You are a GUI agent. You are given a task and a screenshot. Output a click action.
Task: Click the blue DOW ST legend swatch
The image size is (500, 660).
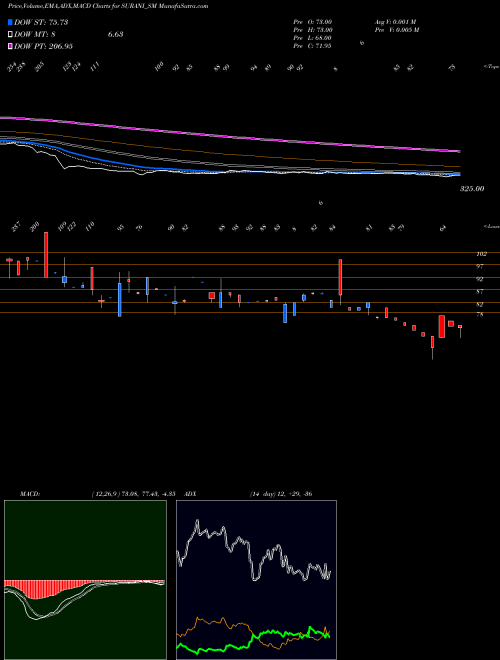click(x=11, y=22)
